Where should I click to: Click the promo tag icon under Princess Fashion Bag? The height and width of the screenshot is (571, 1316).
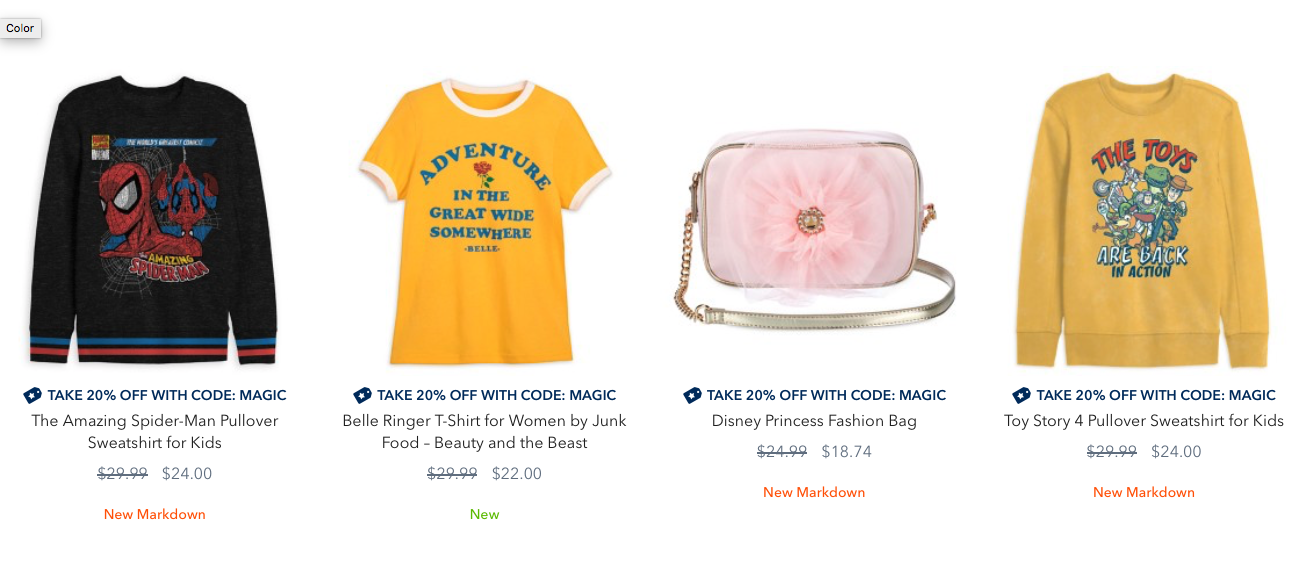click(x=693, y=395)
